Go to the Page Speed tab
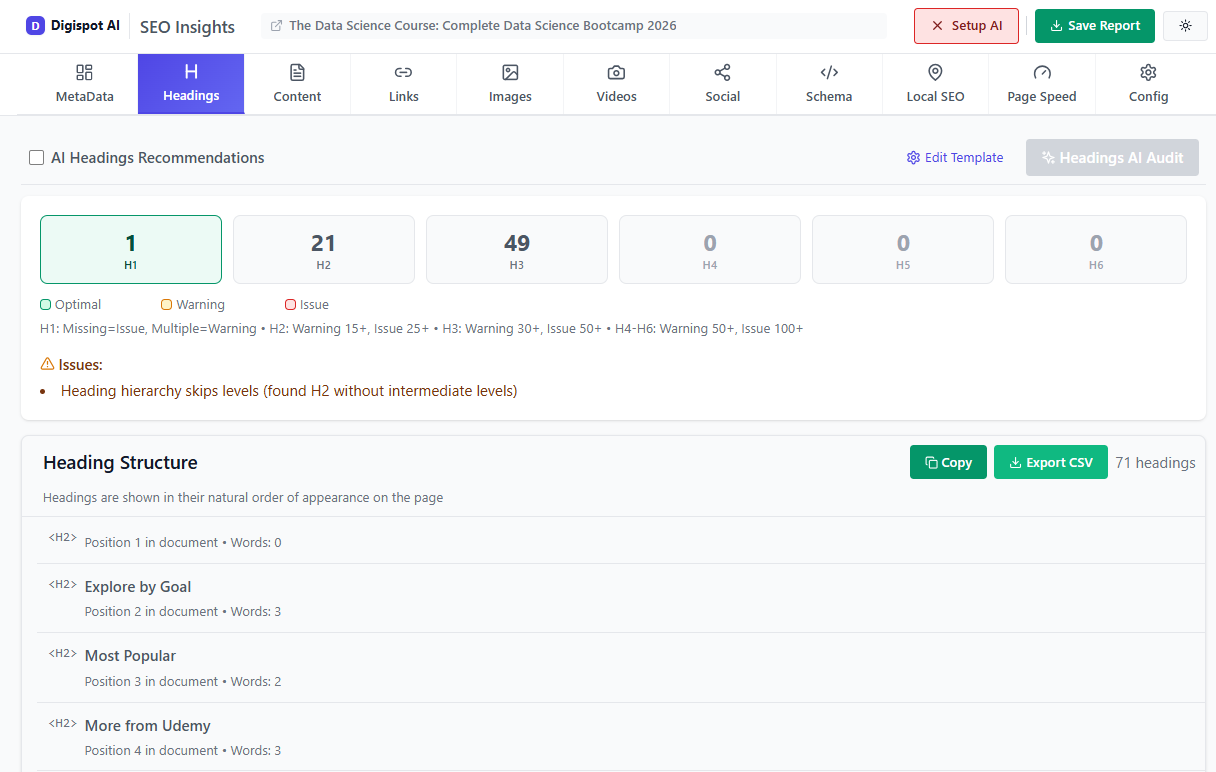Image resolution: width=1216 pixels, height=772 pixels. [1042, 84]
